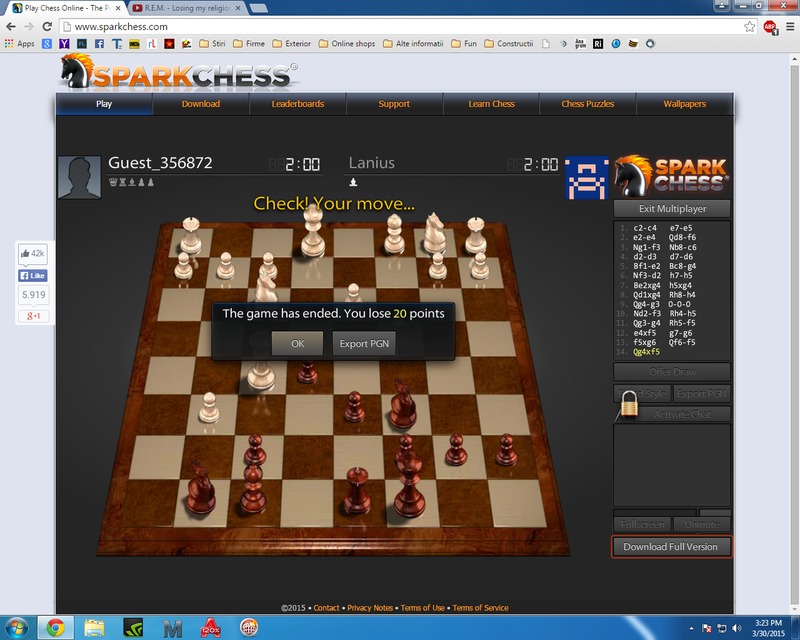Screen dimensions: 800x640
Task: Click the Google +1 button
Action: (x=33, y=316)
